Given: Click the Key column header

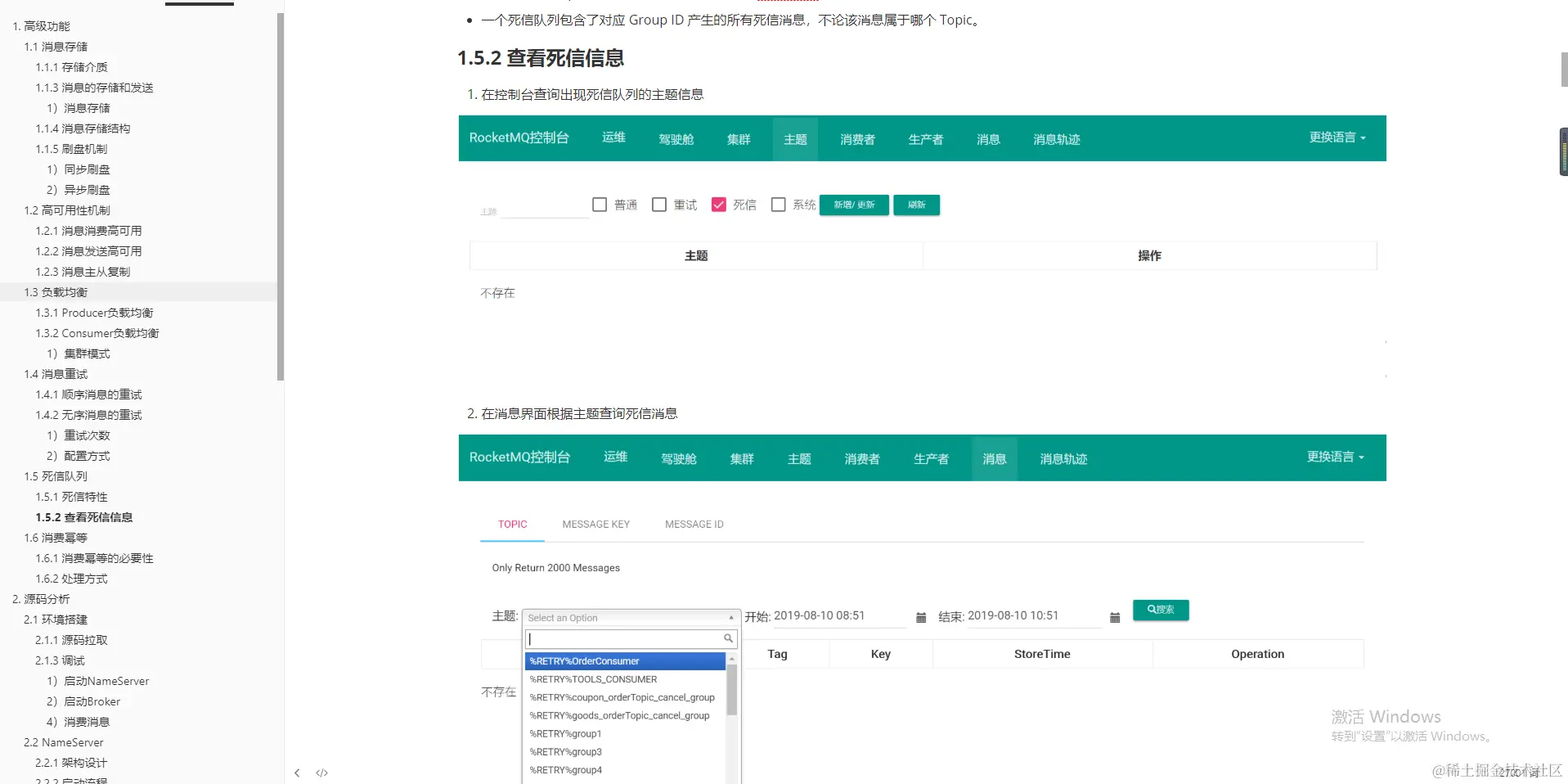Looking at the screenshot, I should (x=881, y=654).
